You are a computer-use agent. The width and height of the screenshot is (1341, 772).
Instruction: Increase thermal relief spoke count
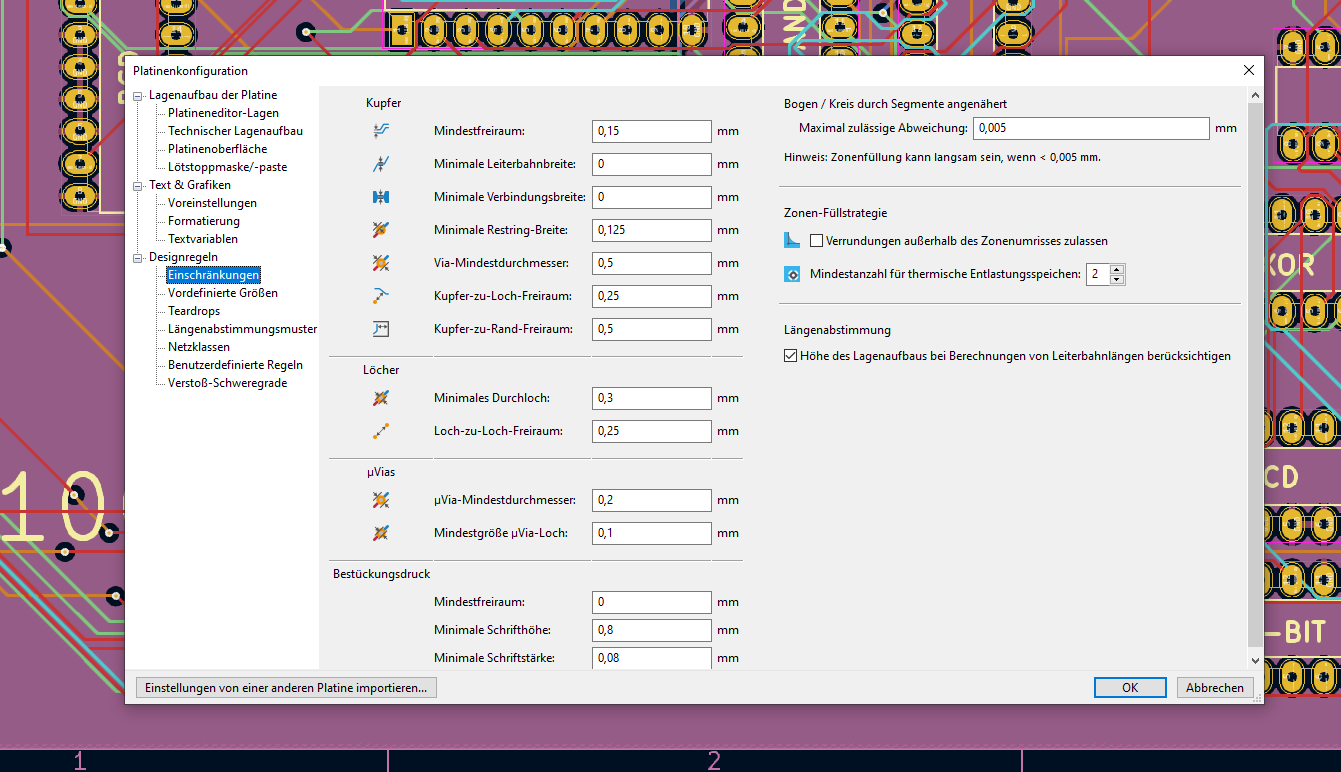point(1118,269)
